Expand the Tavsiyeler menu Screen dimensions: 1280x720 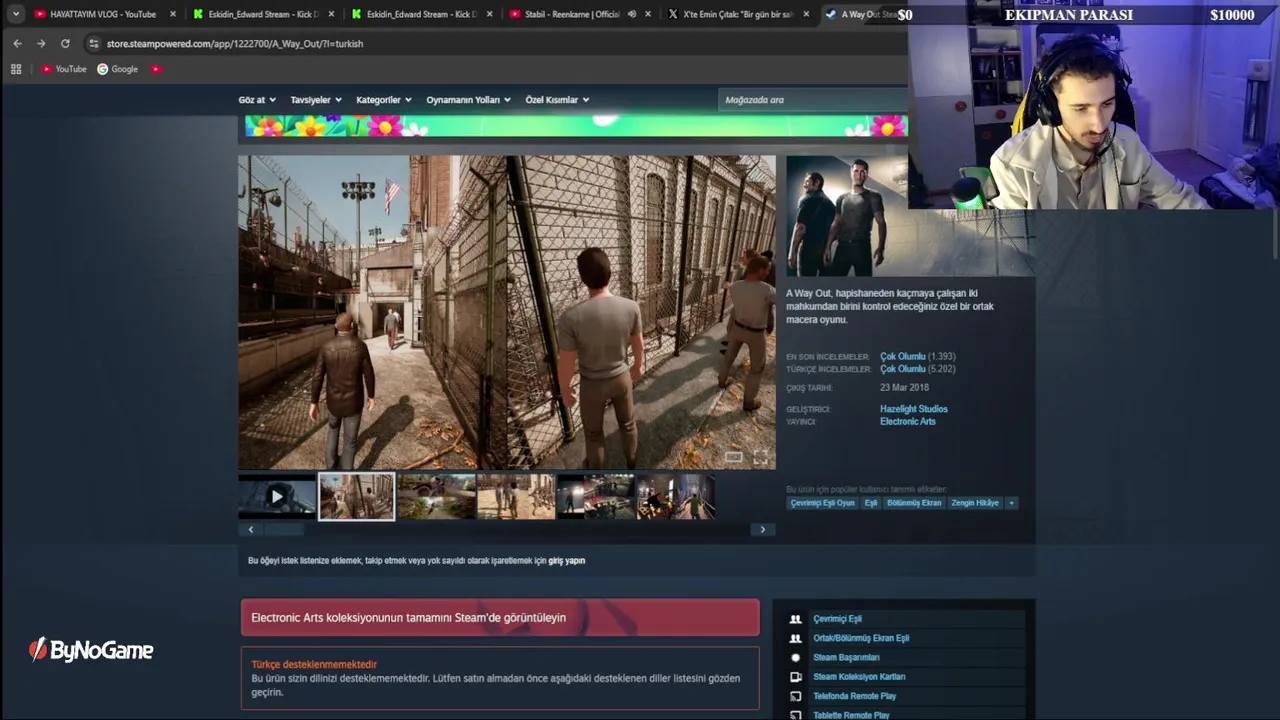point(316,100)
